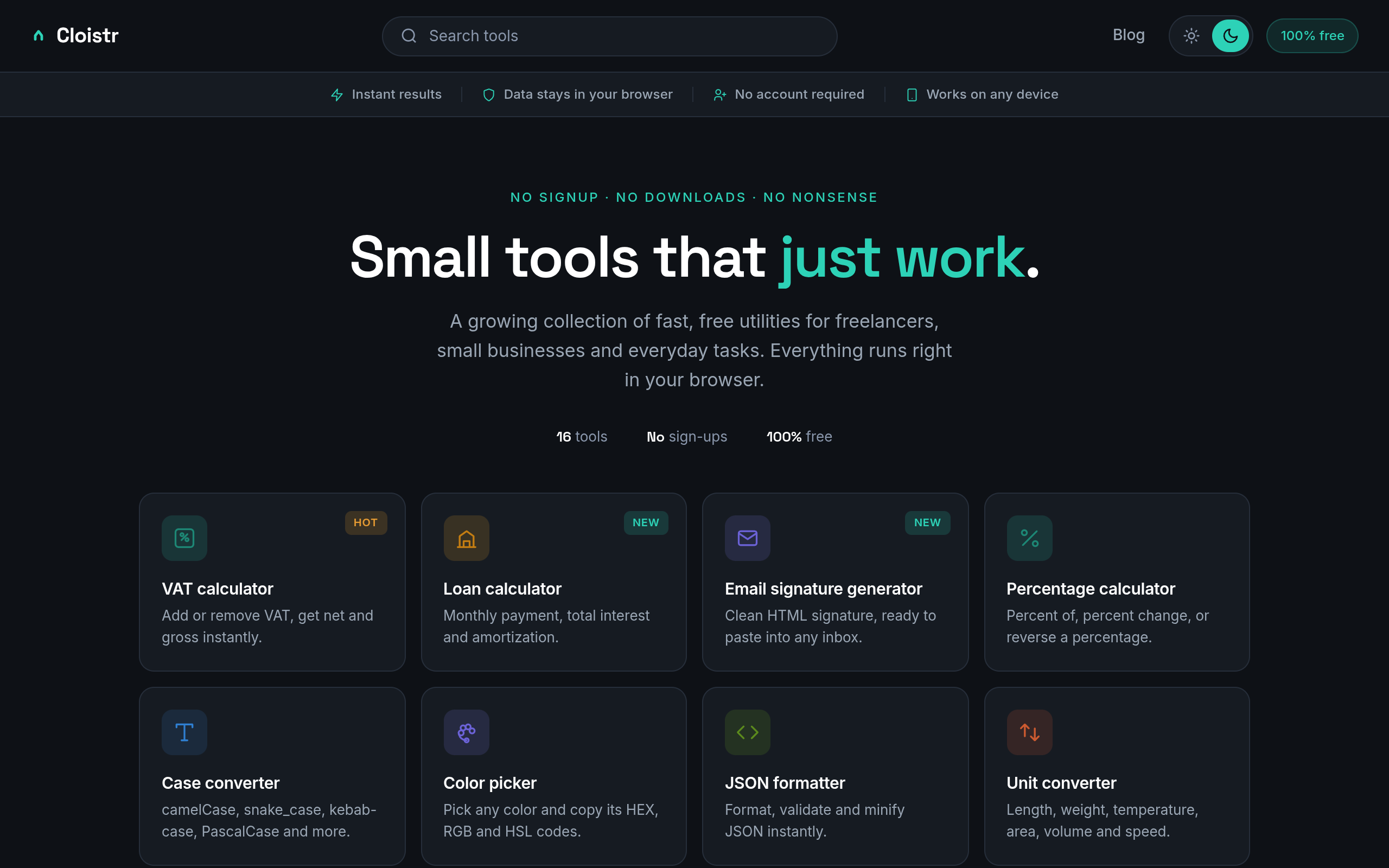Image resolution: width=1389 pixels, height=868 pixels.
Task: Open the JSON formatter code icon
Action: click(747, 732)
